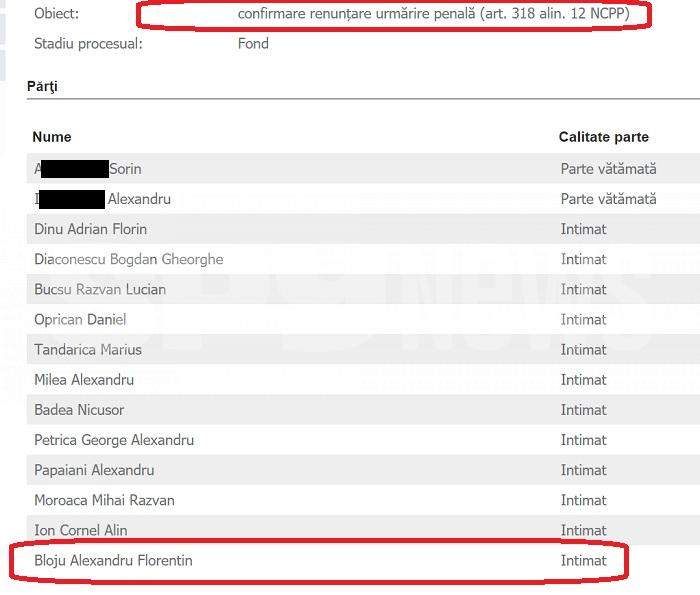Click the name Milea Alexandru

pos(84,380)
